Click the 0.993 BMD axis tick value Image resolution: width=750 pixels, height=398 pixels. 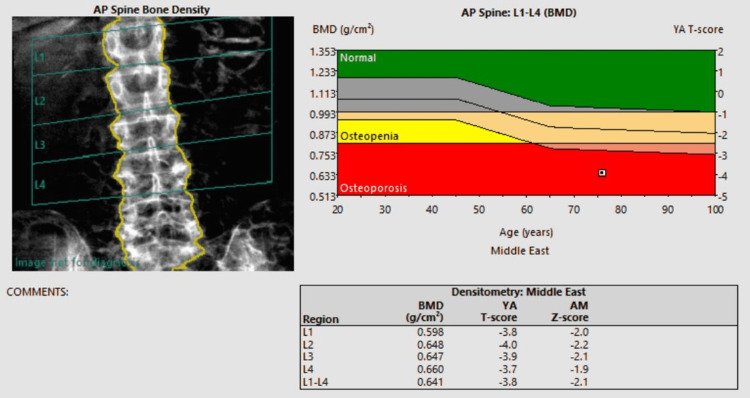click(x=323, y=114)
